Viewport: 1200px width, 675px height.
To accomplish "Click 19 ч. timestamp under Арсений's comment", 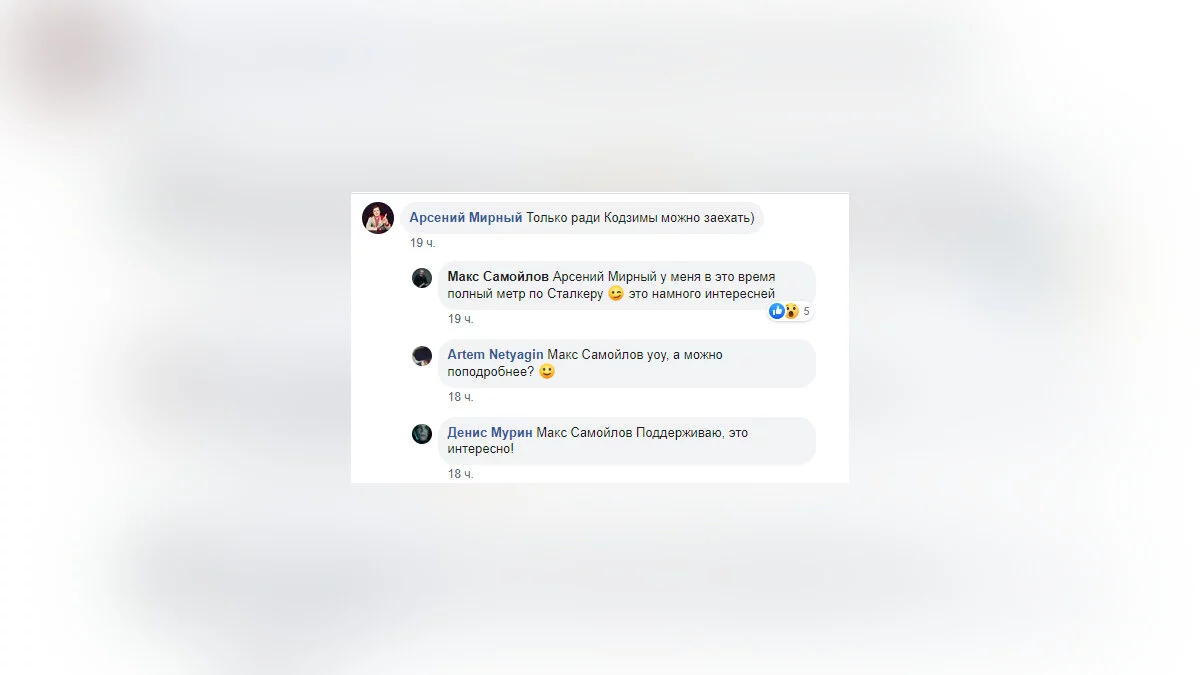I will pos(423,243).
